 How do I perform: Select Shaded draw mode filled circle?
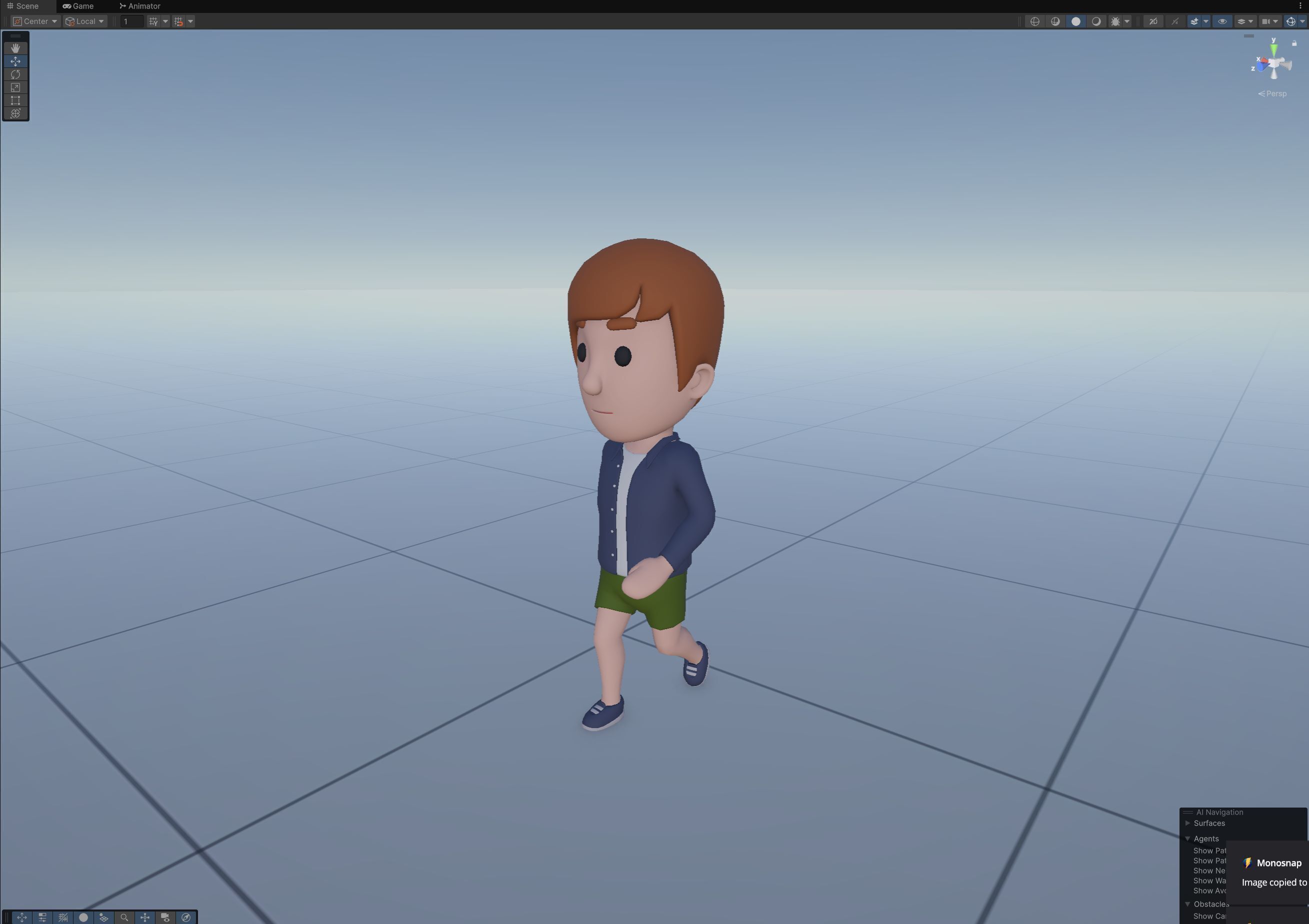(1076, 21)
